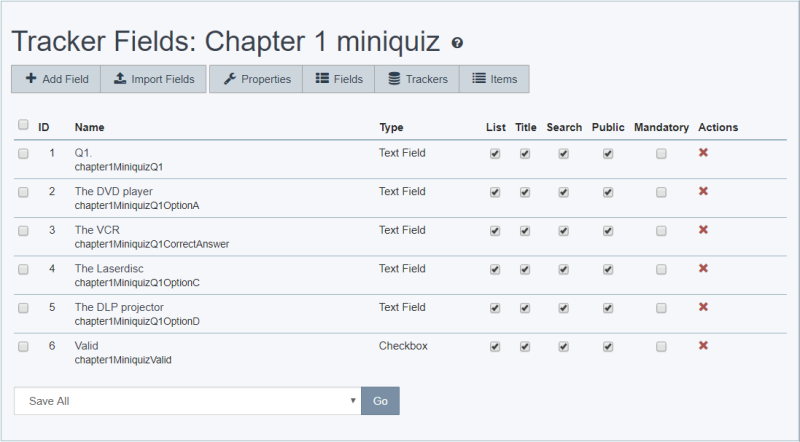The image size is (800, 442).
Task: Open the Trackers database button
Action: pyautogui.click(x=417, y=79)
